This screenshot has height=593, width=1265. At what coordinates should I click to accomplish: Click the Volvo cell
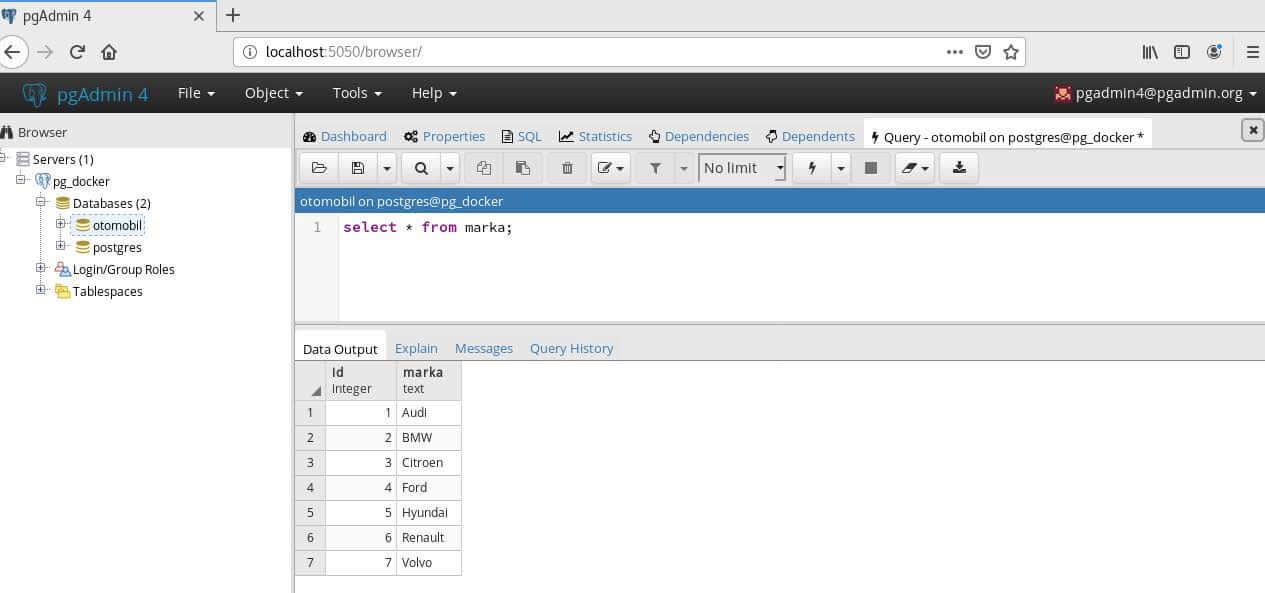click(x=429, y=563)
